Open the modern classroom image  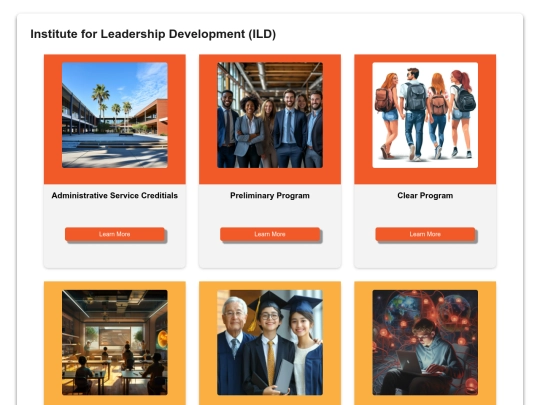(115, 342)
